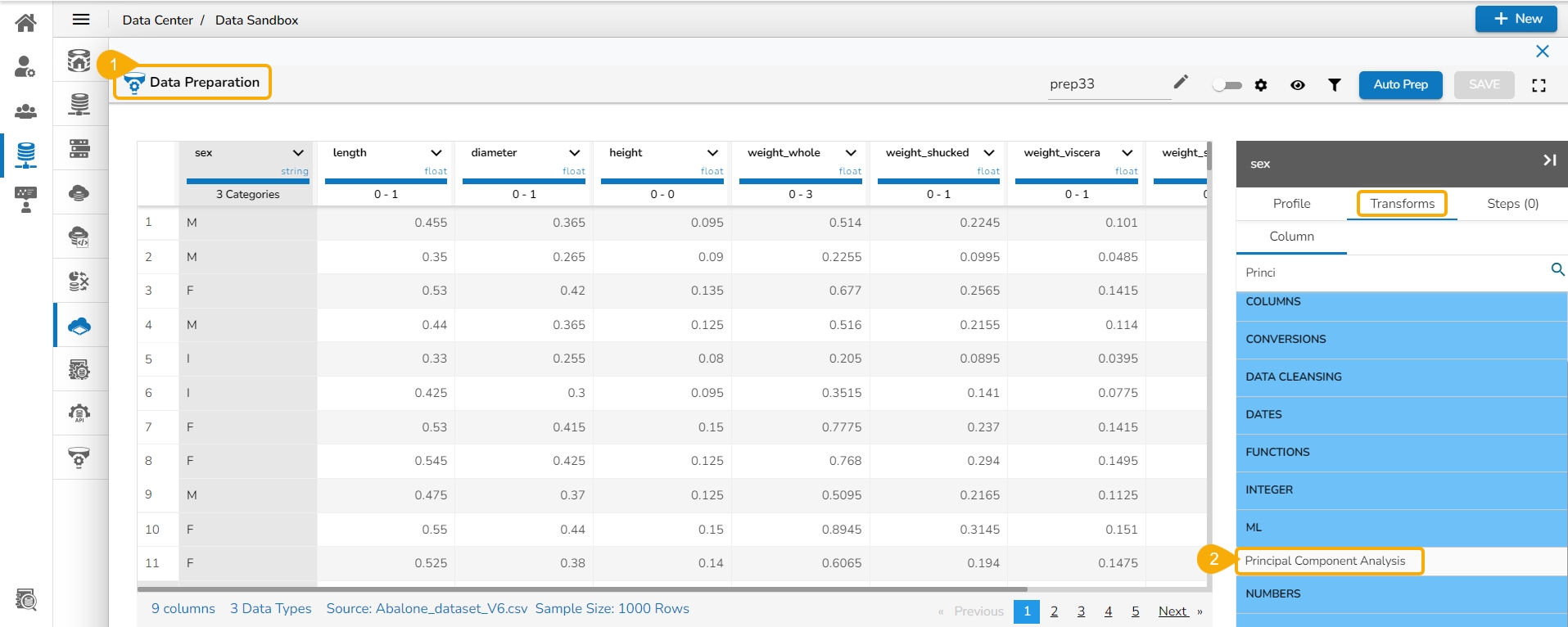This screenshot has width=1568, height=627.
Task: Expand the sex column dropdown
Action: pyautogui.click(x=298, y=153)
